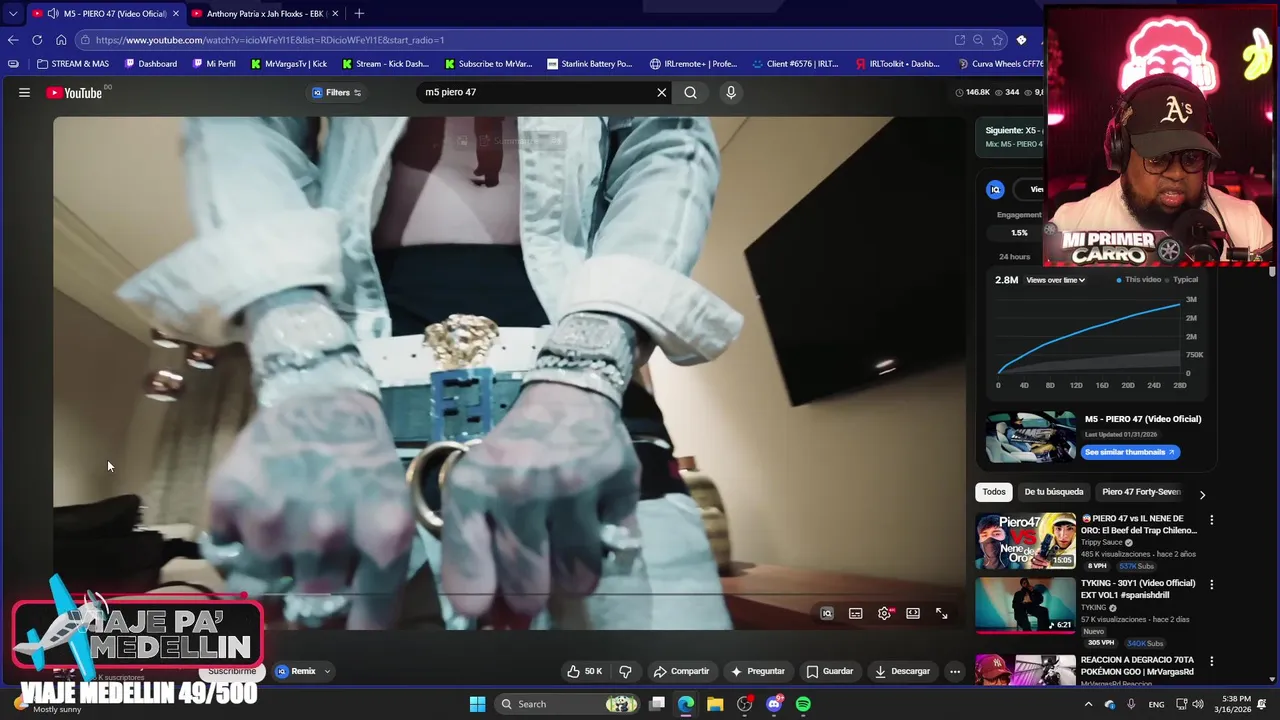Click Compartir share button

tap(681, 671)
